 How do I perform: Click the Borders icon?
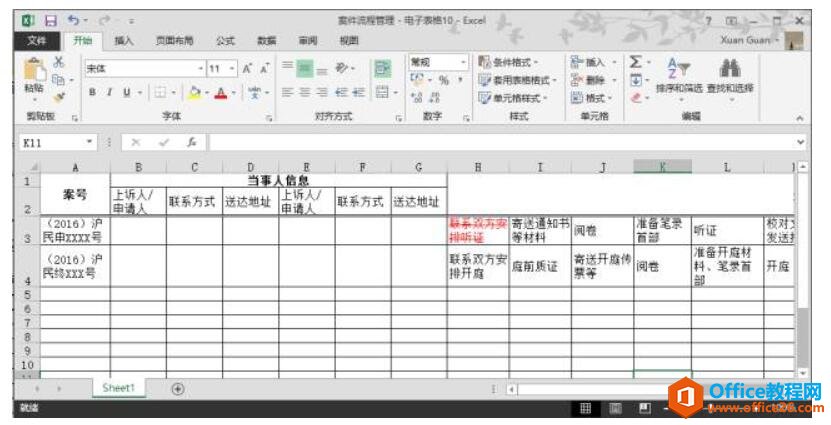coord(160,93)
